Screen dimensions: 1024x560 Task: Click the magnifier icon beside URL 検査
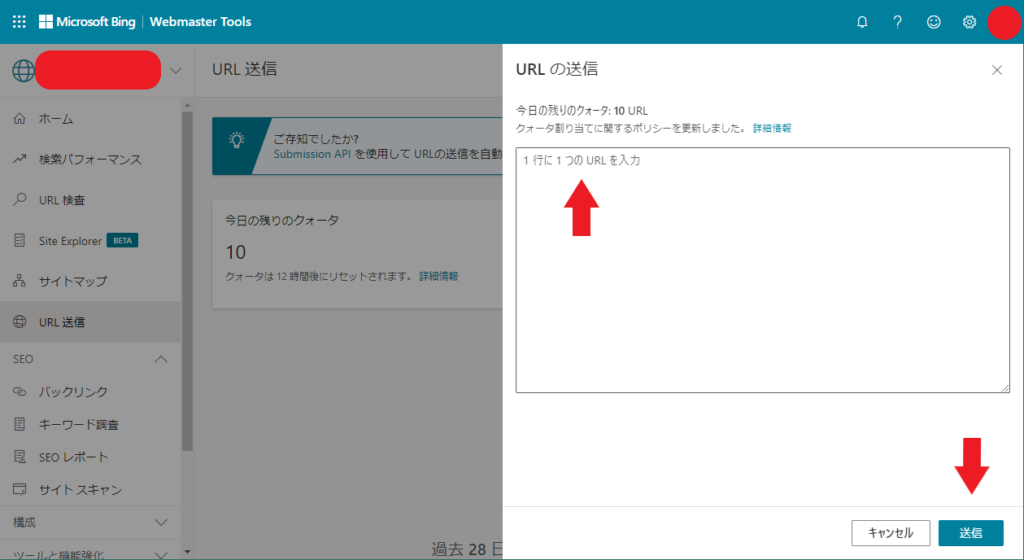pos(20,199)
